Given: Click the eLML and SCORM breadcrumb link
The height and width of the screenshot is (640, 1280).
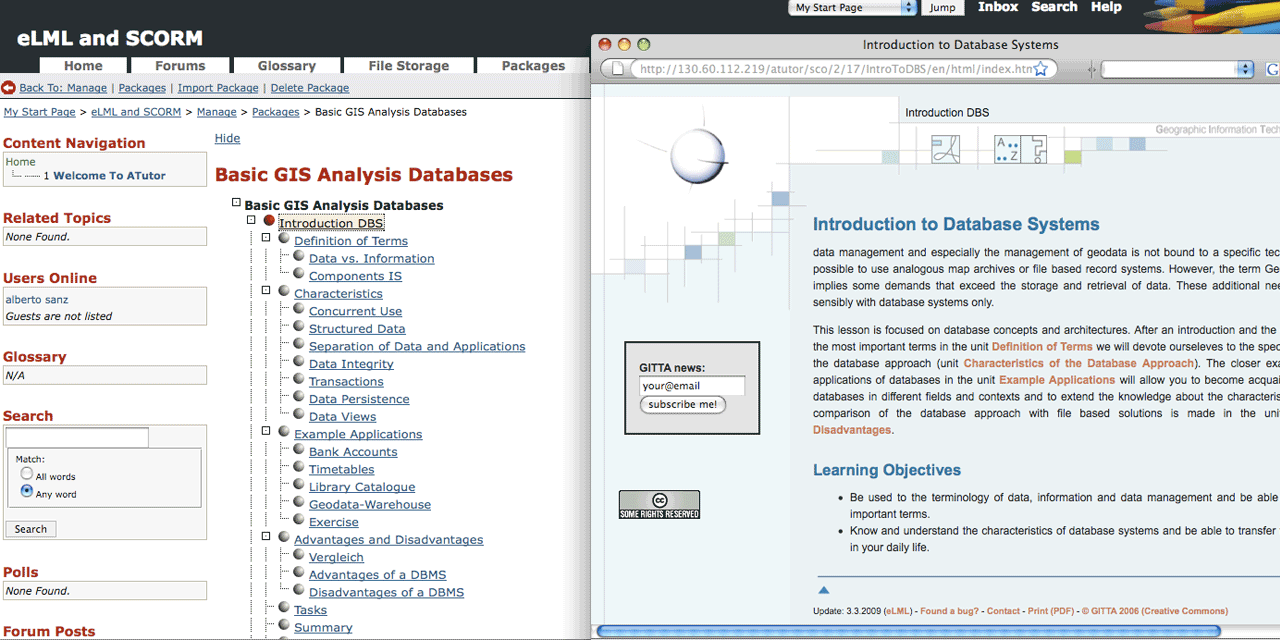Looking at the screenshot, I should coord(136,112).
